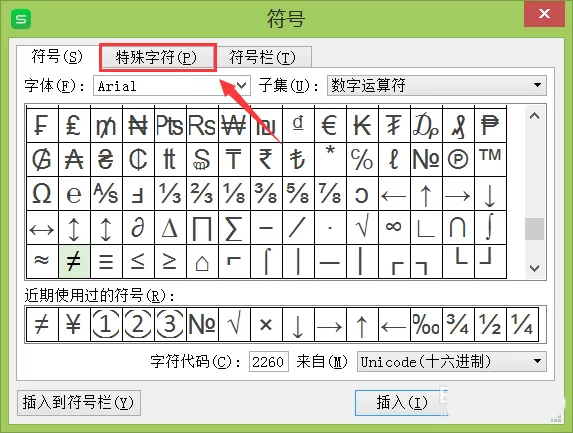Choose the left-right arrow symbol

(x=42, y=228)
